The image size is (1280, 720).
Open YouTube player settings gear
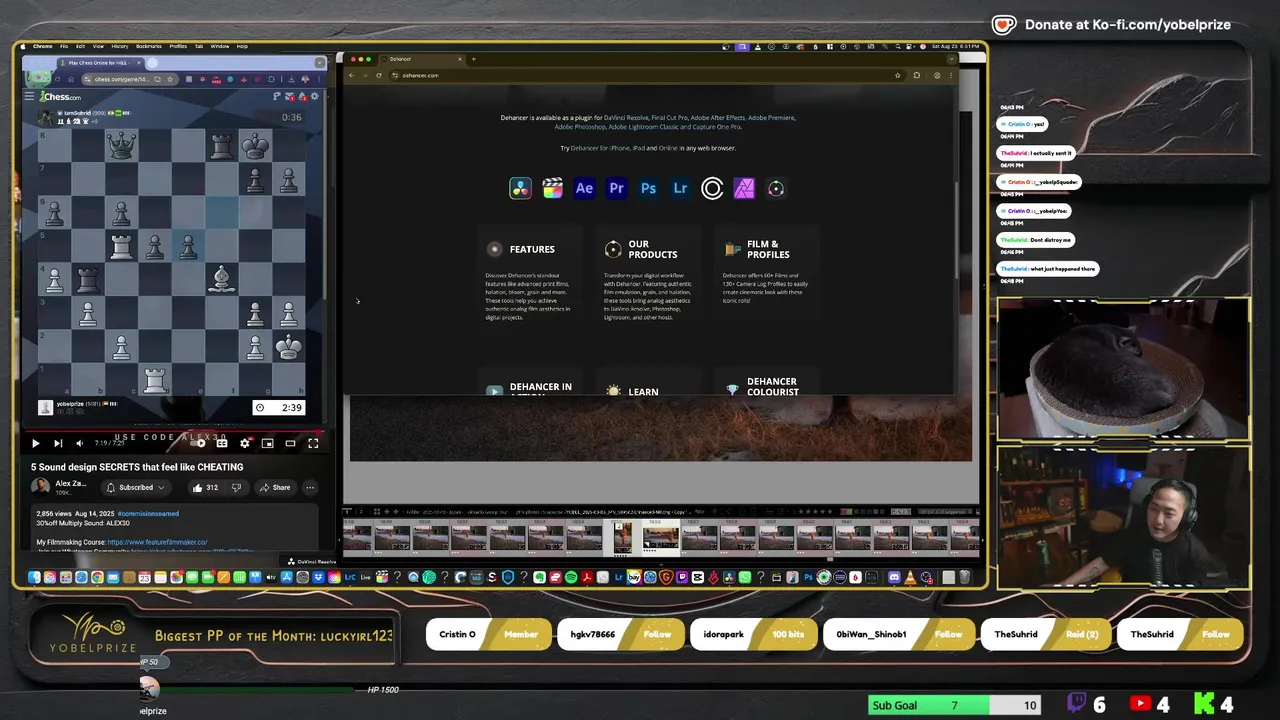245,443
